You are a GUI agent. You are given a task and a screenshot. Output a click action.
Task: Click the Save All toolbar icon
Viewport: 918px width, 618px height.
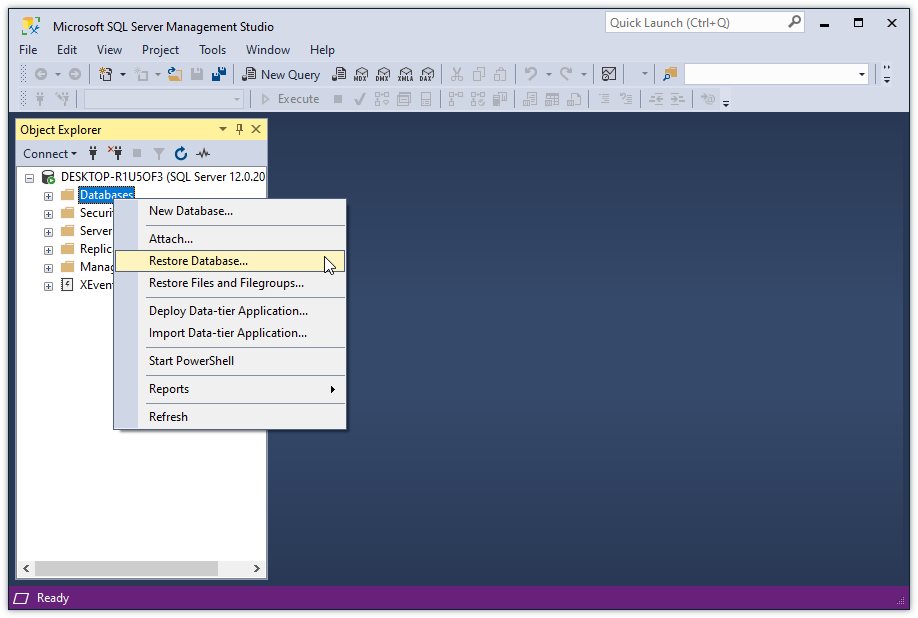219,74
